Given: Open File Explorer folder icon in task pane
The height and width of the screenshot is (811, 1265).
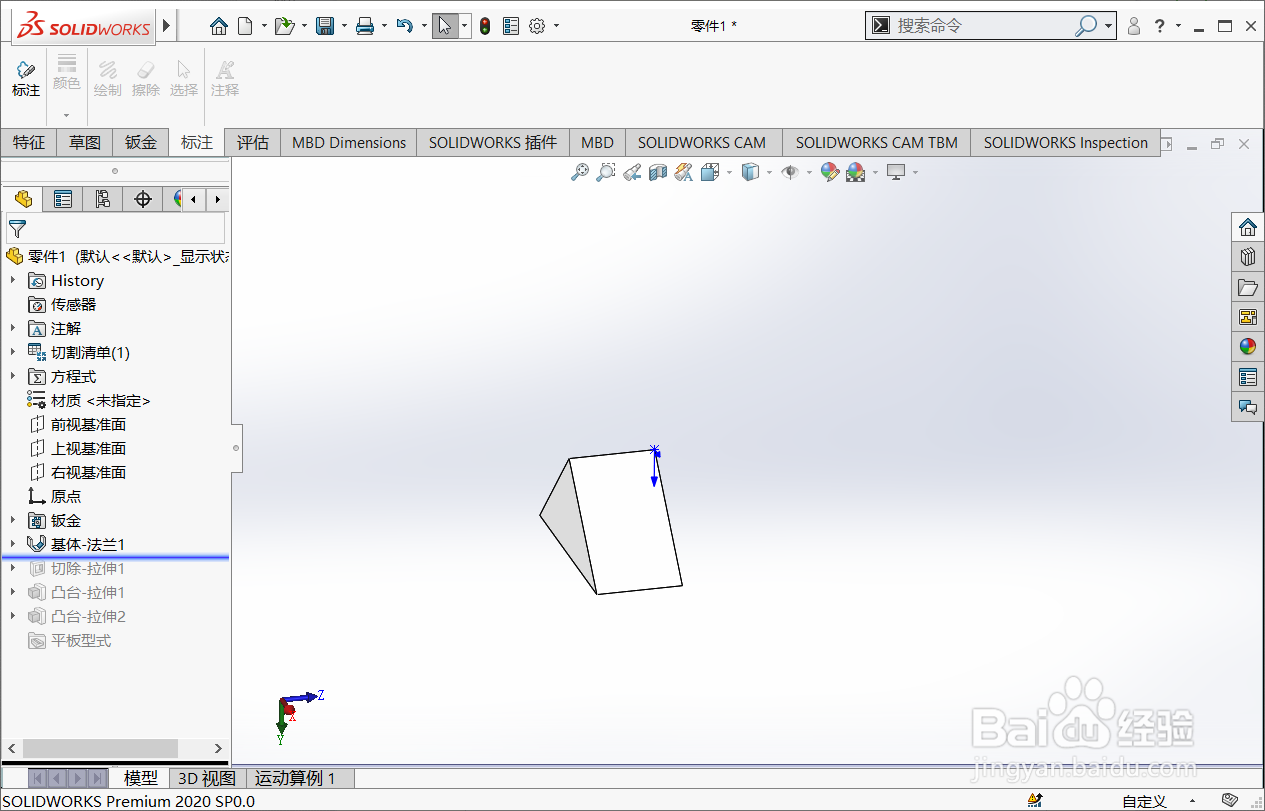Looking at the screenshot, I should coord(1247,287).
